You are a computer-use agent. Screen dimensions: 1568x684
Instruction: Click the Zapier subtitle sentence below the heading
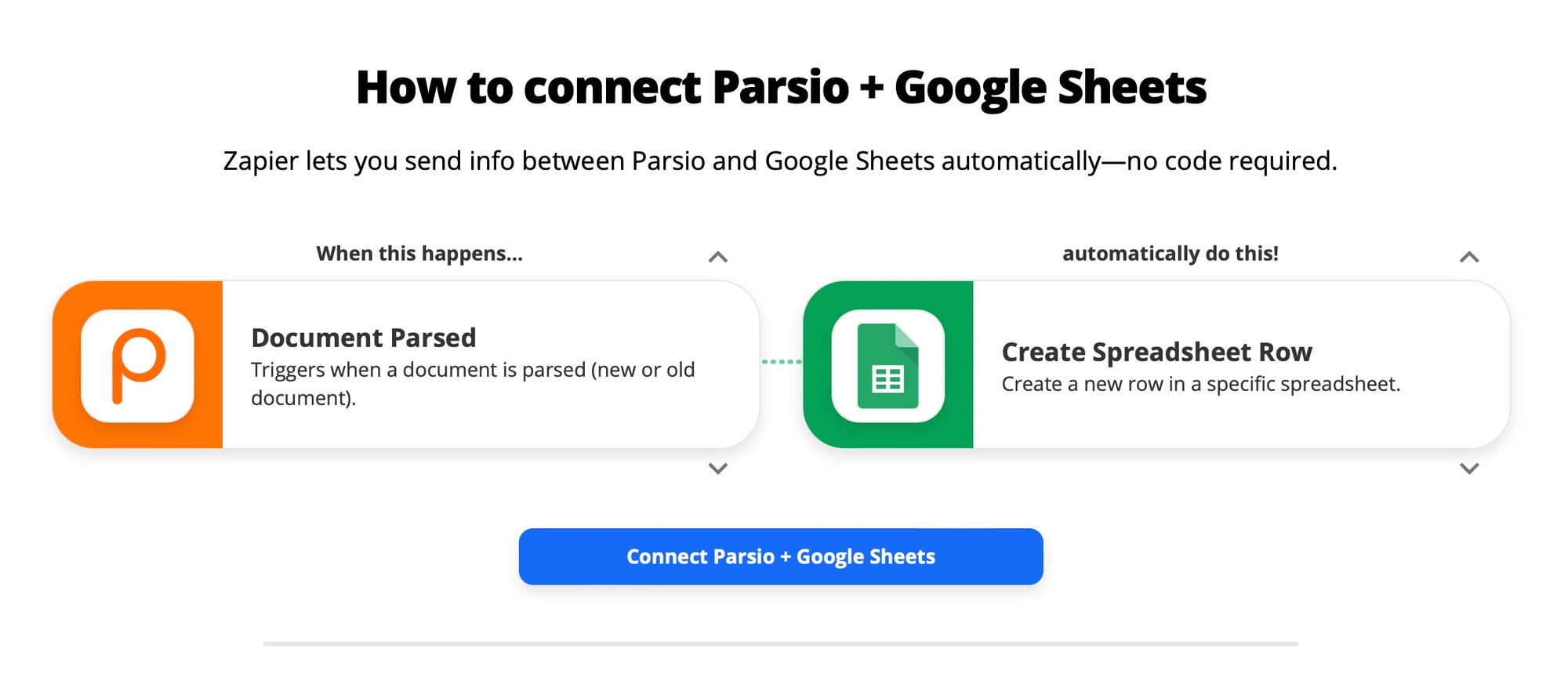780,161
